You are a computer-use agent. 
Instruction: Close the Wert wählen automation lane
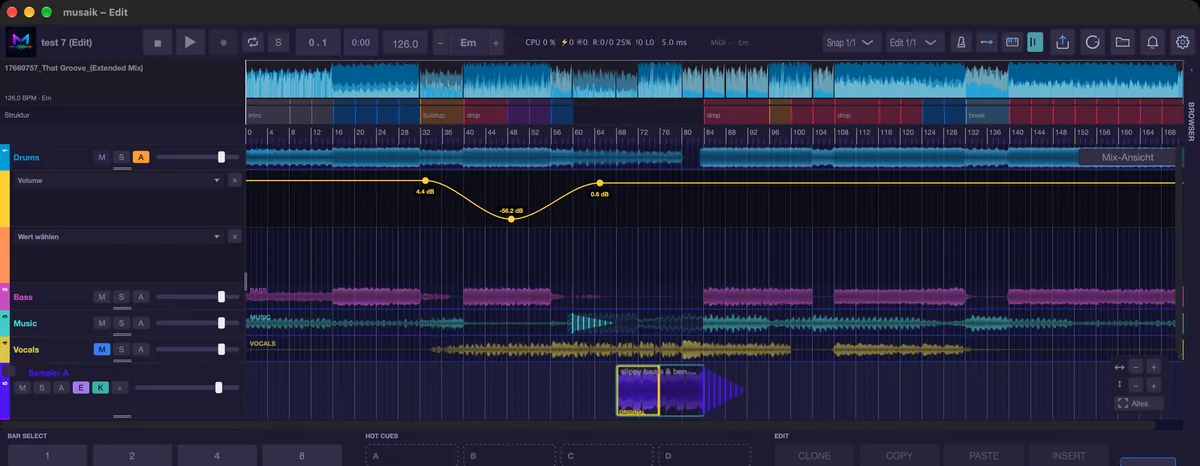(234, 236)
